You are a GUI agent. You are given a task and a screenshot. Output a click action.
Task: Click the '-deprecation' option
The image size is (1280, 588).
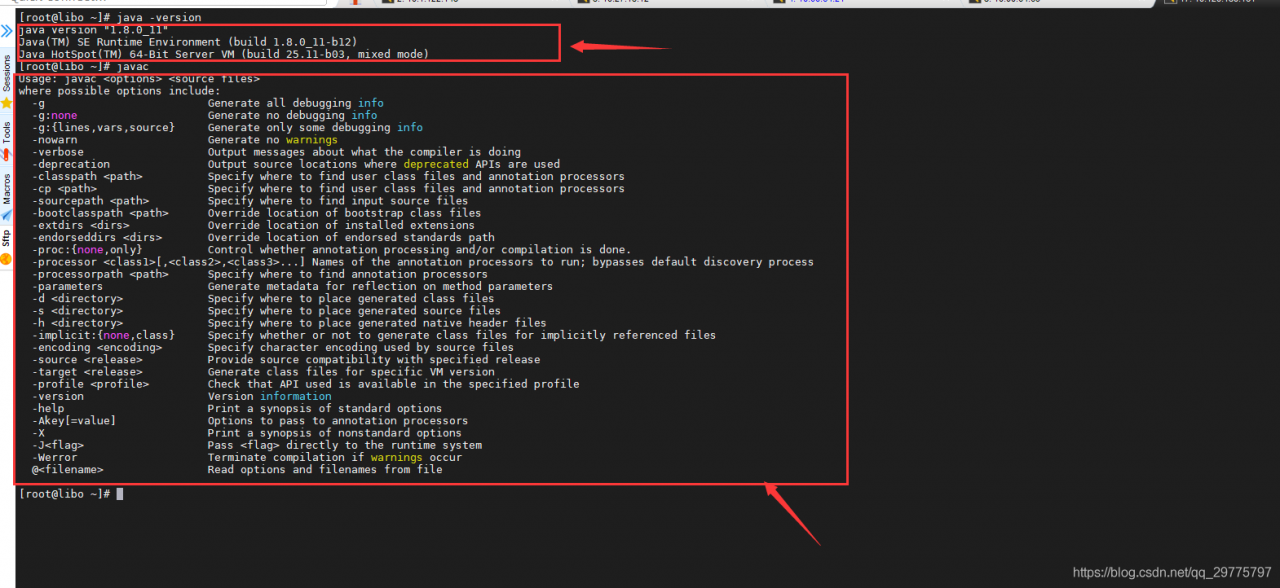[x=70, y=164]
